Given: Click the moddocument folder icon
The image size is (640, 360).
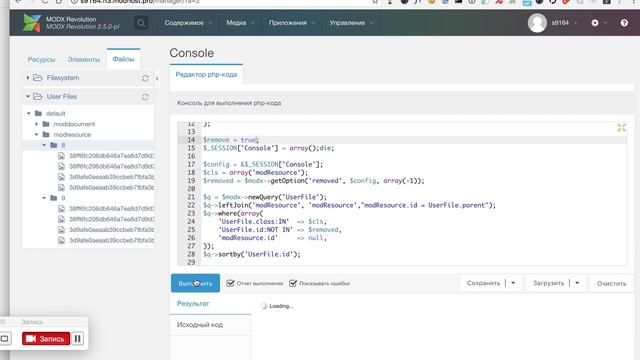Looking at the screenshot, I should pos(46,124).
